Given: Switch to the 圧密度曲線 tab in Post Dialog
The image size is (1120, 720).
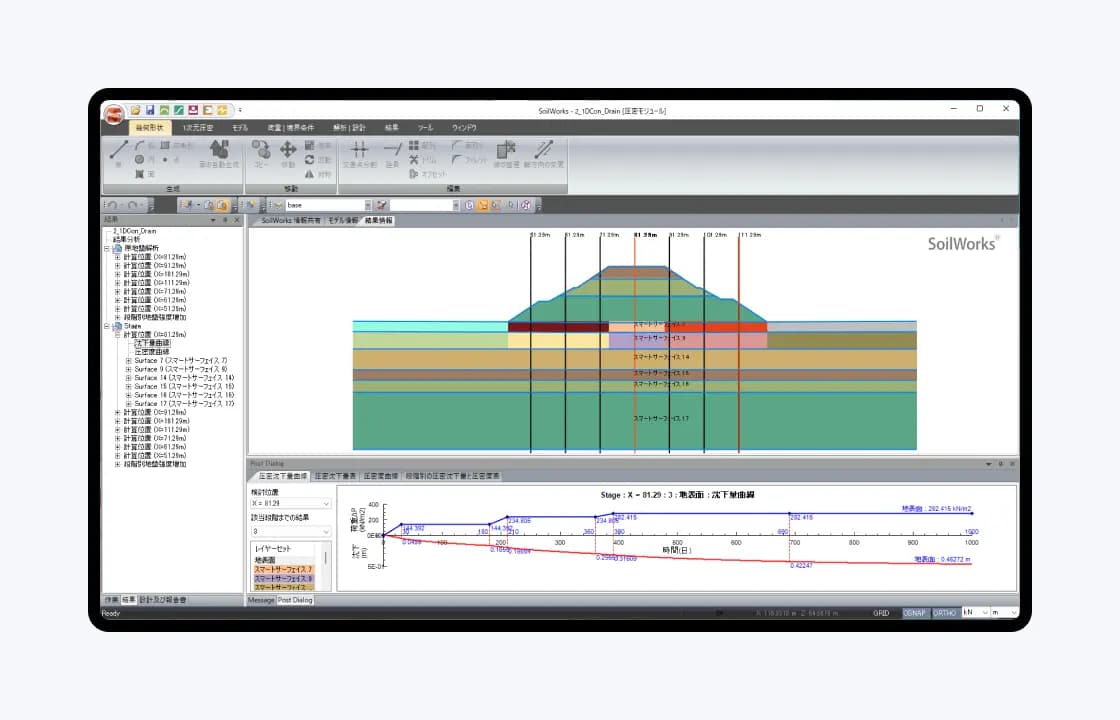Looking at the screenshot, I should click(381, 476).
